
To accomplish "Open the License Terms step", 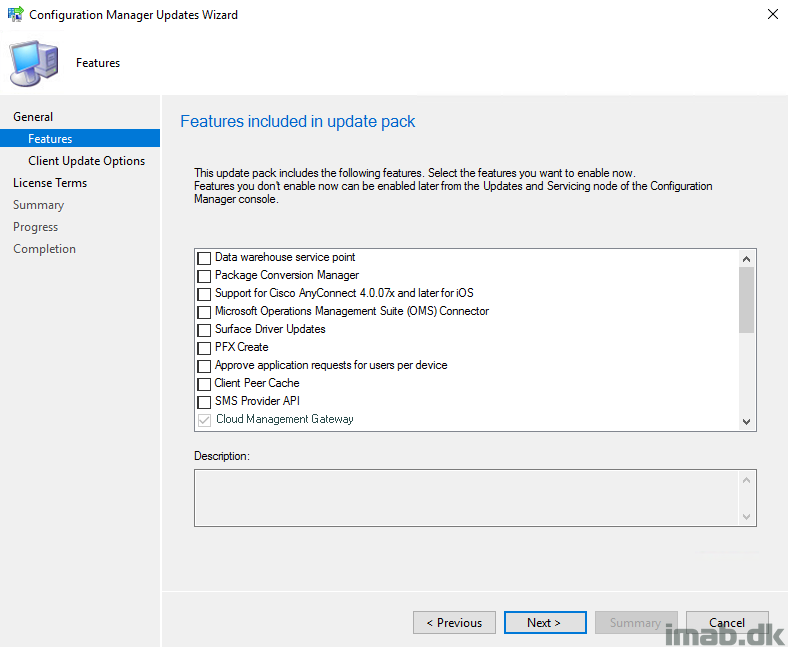I will (50, 183).
